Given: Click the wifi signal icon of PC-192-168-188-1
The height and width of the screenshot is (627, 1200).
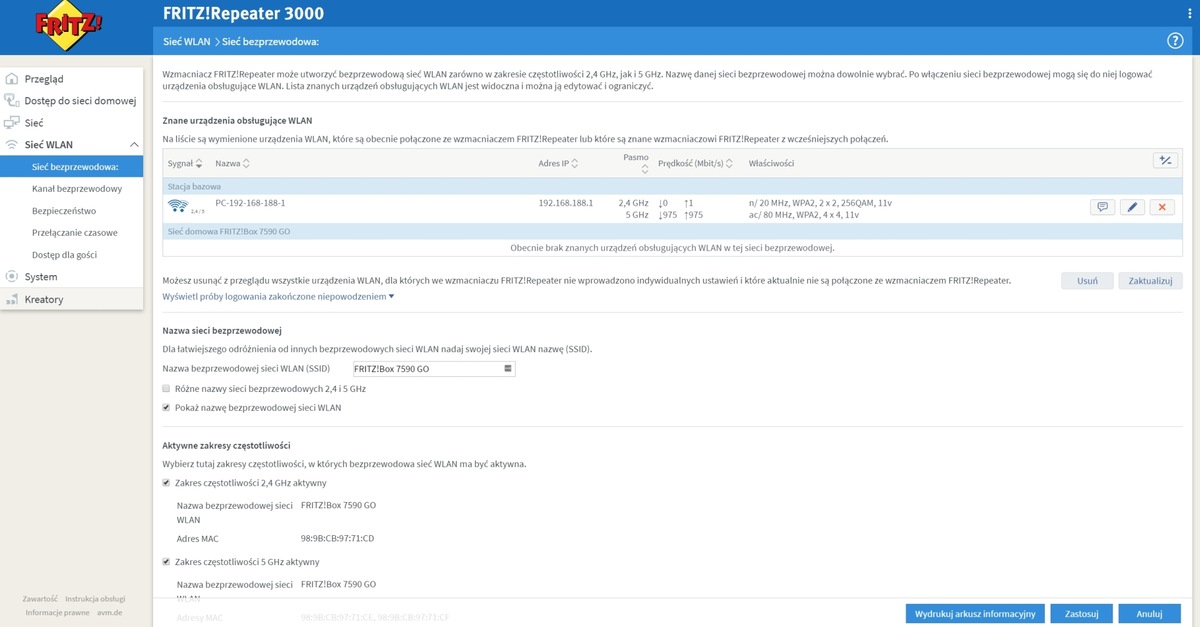Looking at the screenshot, I should (x=178, y=207).
